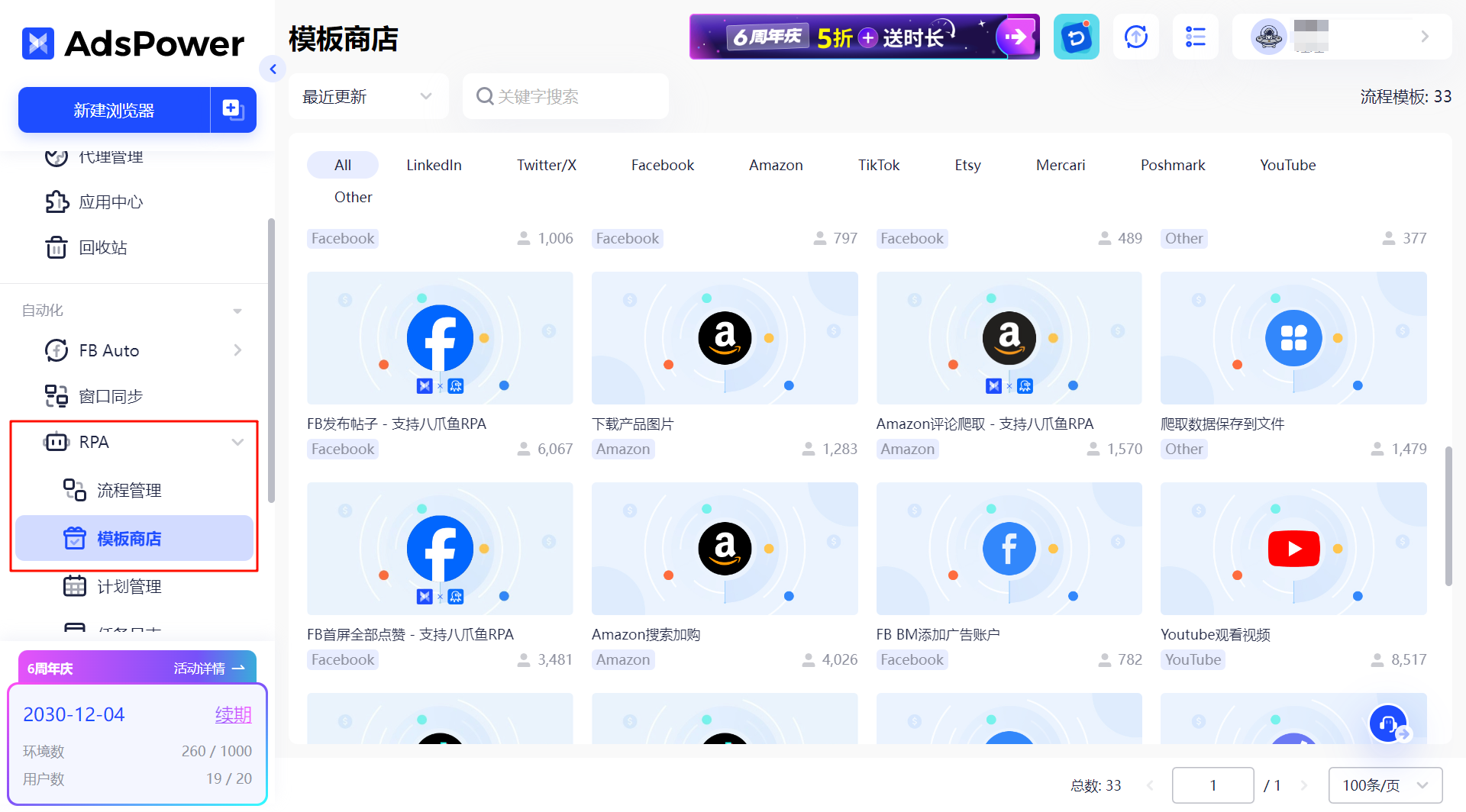Click the user avatar icon

1269,37
